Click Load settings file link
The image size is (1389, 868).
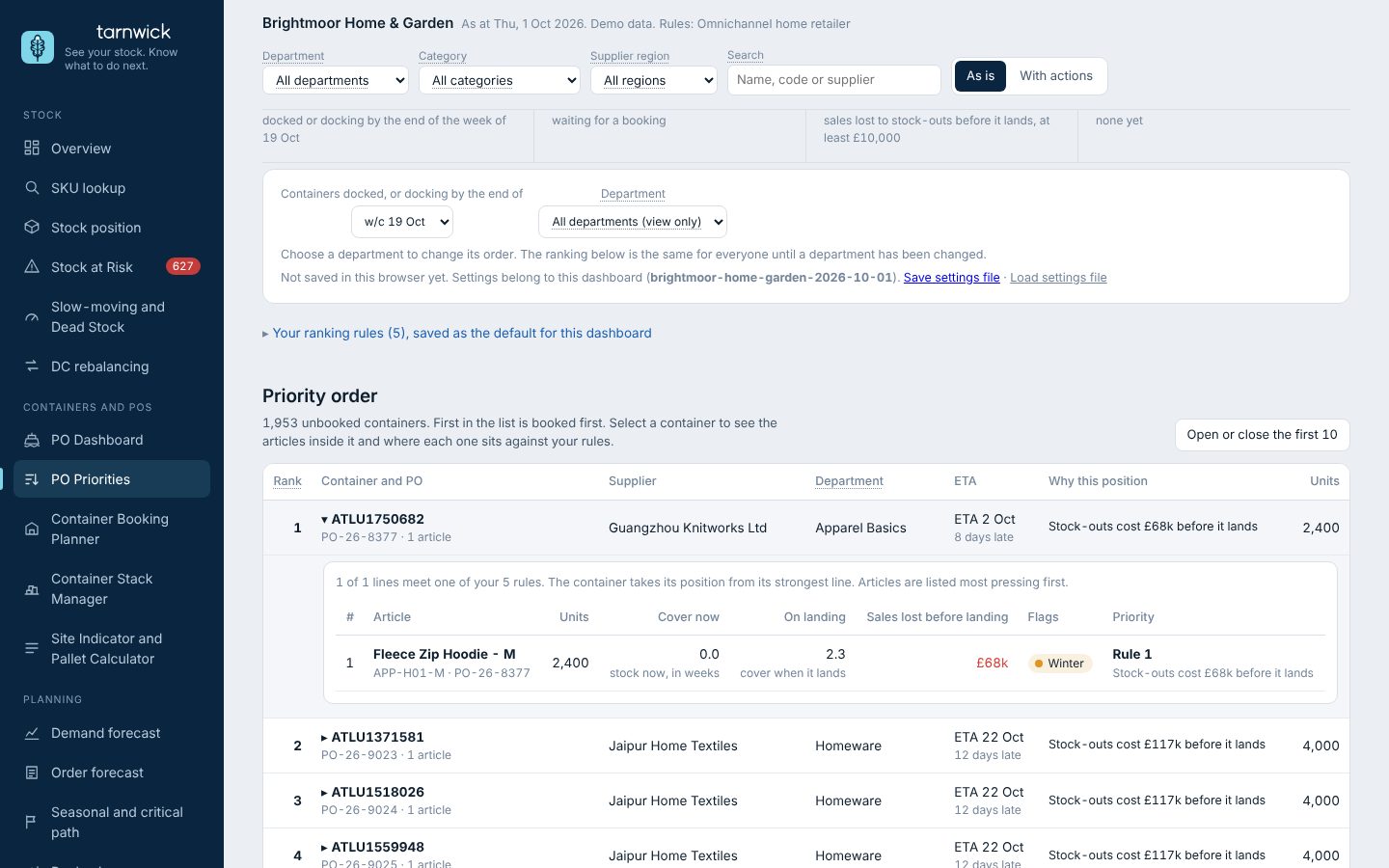[x=1058, y=278]
